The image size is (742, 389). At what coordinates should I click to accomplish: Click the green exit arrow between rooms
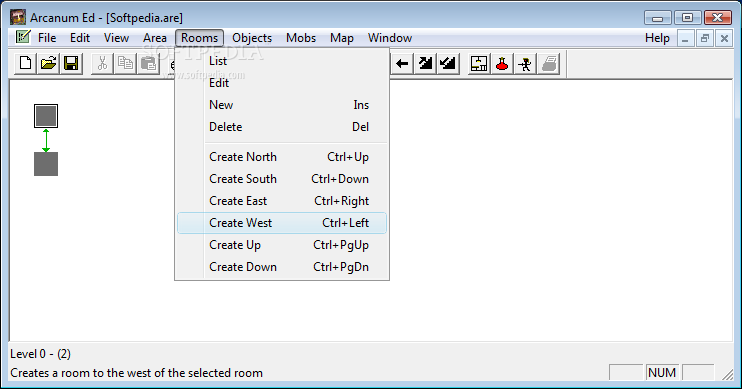[x=46, y=140]
